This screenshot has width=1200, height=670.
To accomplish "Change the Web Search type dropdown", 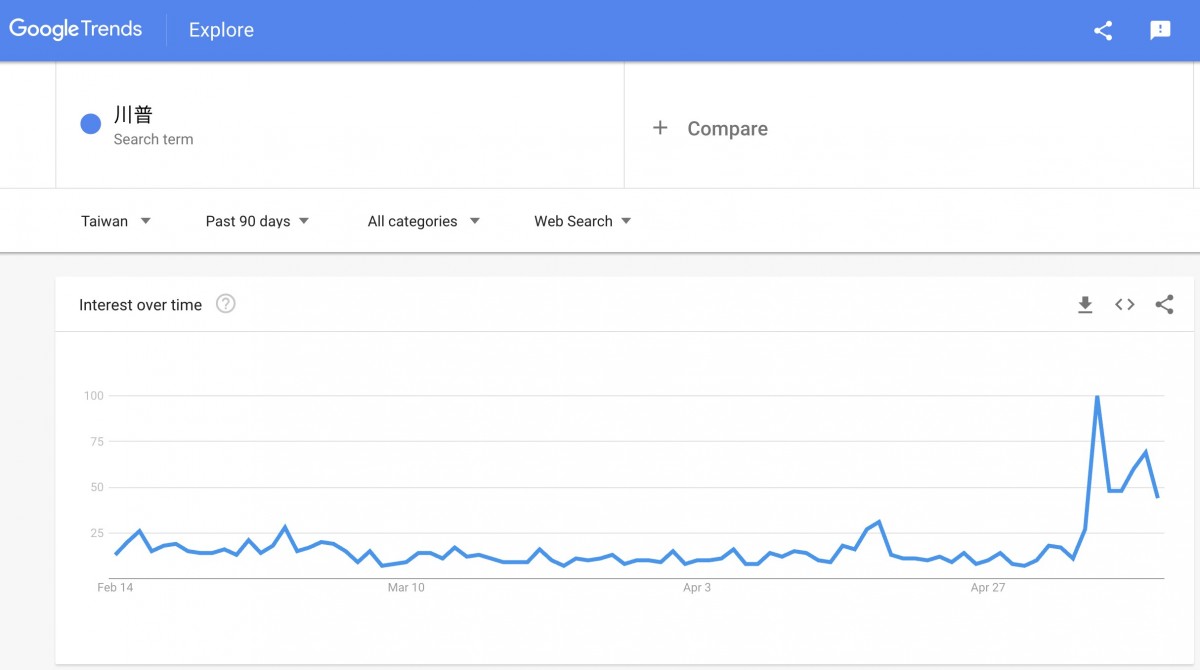I will [x=582, y=221].
